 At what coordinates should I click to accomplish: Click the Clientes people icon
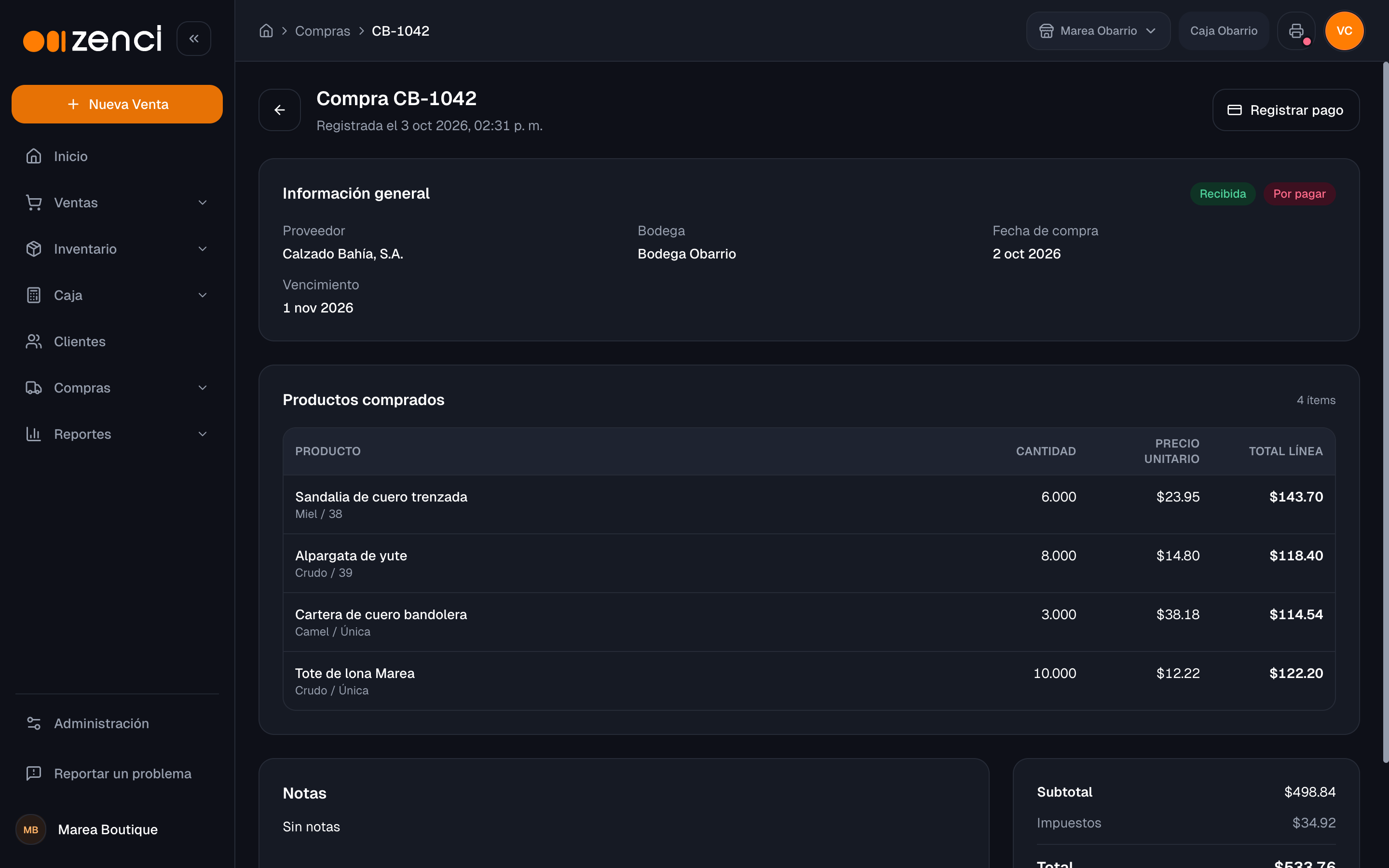34,341
